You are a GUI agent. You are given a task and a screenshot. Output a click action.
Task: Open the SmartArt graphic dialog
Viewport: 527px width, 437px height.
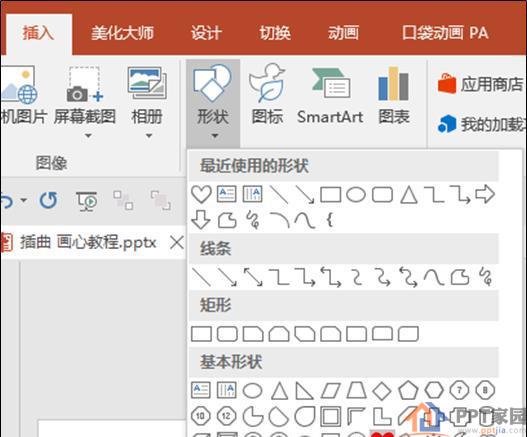tap(330, 96)
